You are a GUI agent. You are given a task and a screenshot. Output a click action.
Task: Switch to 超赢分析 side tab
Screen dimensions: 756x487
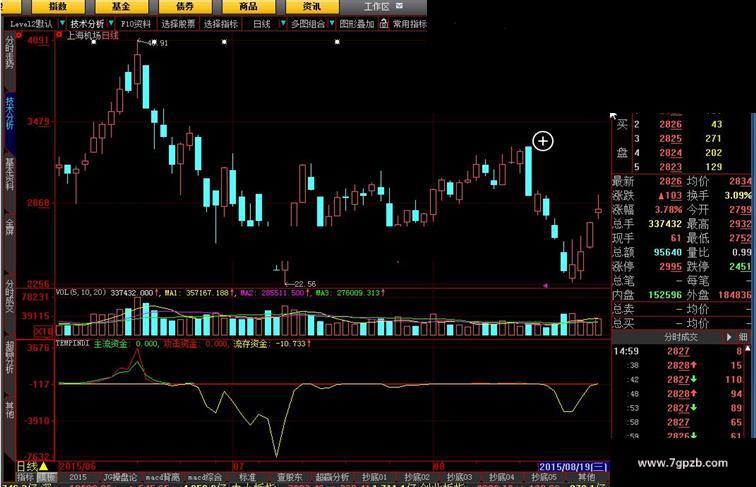(x=9, y=358)
